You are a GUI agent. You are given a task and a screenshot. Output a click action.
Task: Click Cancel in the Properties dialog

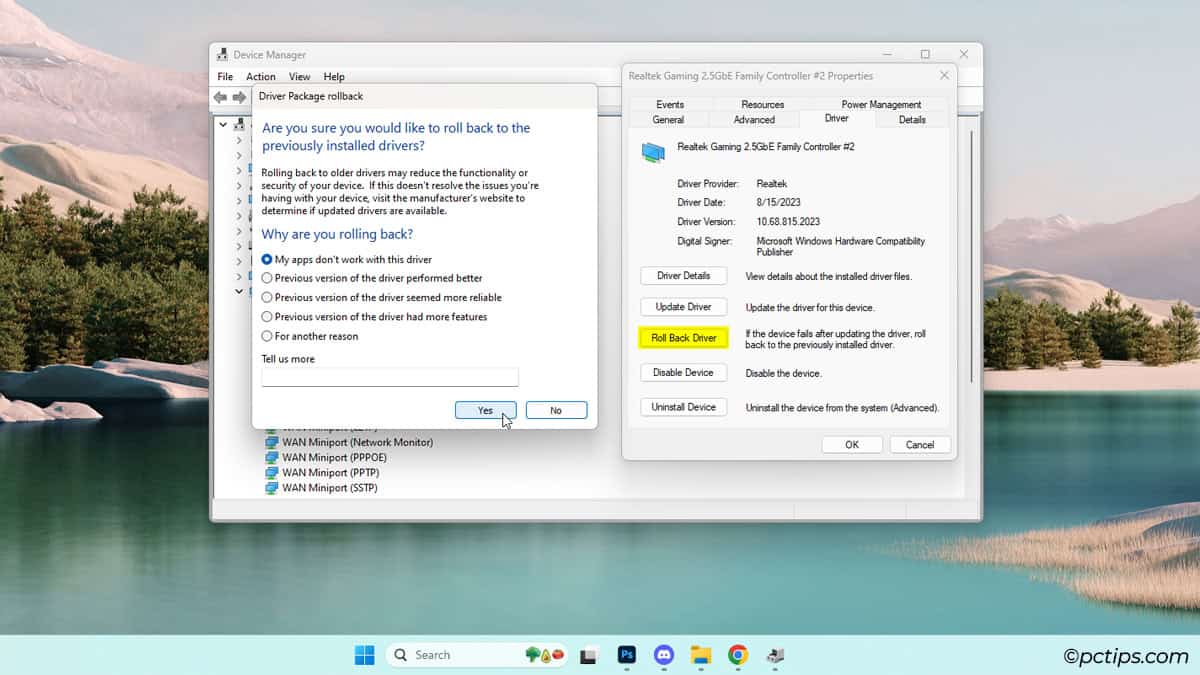[920, 445]
